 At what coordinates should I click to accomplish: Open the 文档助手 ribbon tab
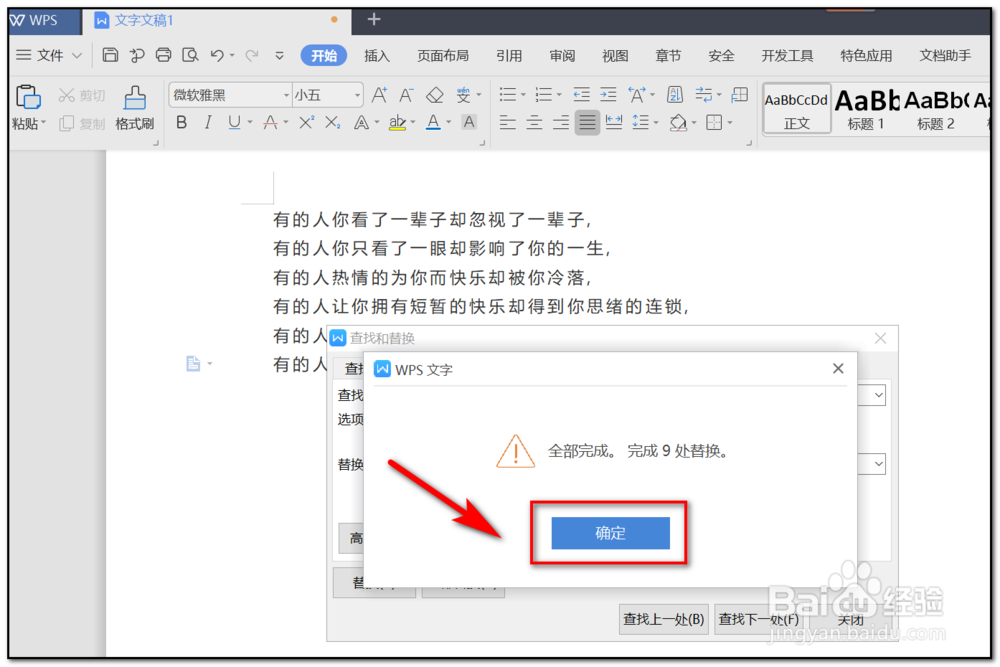pos(945,56)
